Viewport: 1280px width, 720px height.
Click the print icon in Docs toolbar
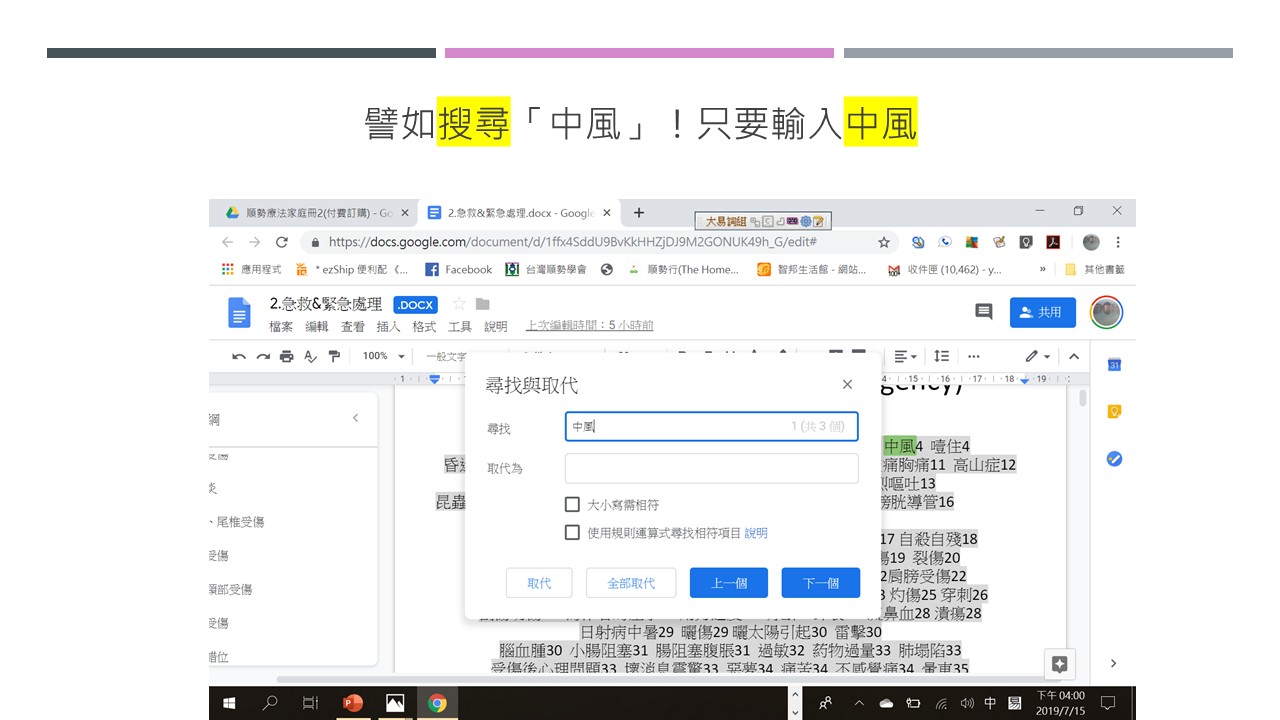pyautogui.click(x=287, y=356)
